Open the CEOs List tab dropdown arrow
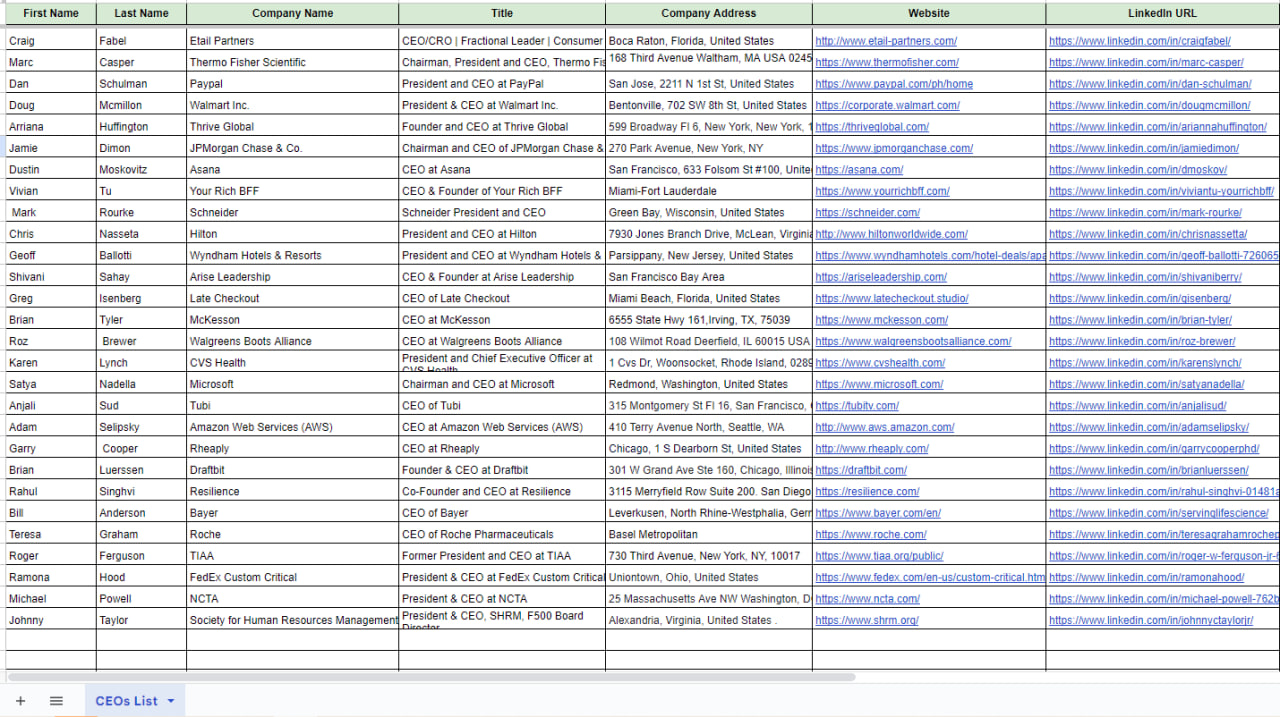Screen dimensions: 1280x717 171,701
